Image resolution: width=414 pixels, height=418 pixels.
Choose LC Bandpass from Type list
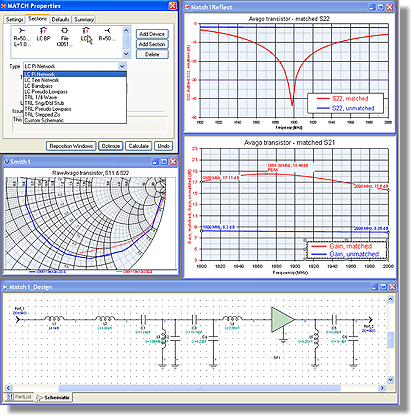pyautogui.click(x=75, y=86)
